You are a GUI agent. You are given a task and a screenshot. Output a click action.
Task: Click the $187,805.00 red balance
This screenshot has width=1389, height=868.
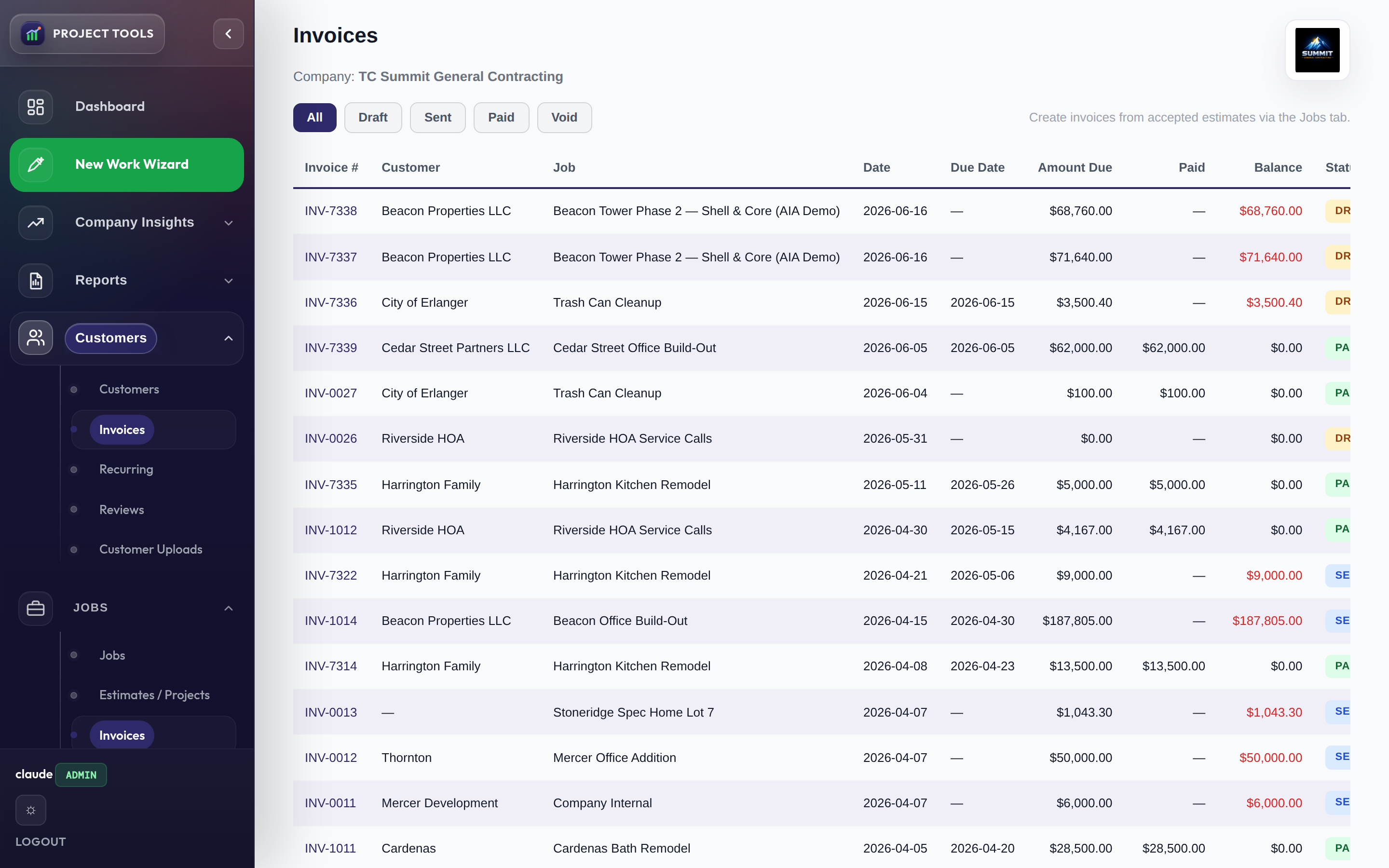[x=1267, y=621]
